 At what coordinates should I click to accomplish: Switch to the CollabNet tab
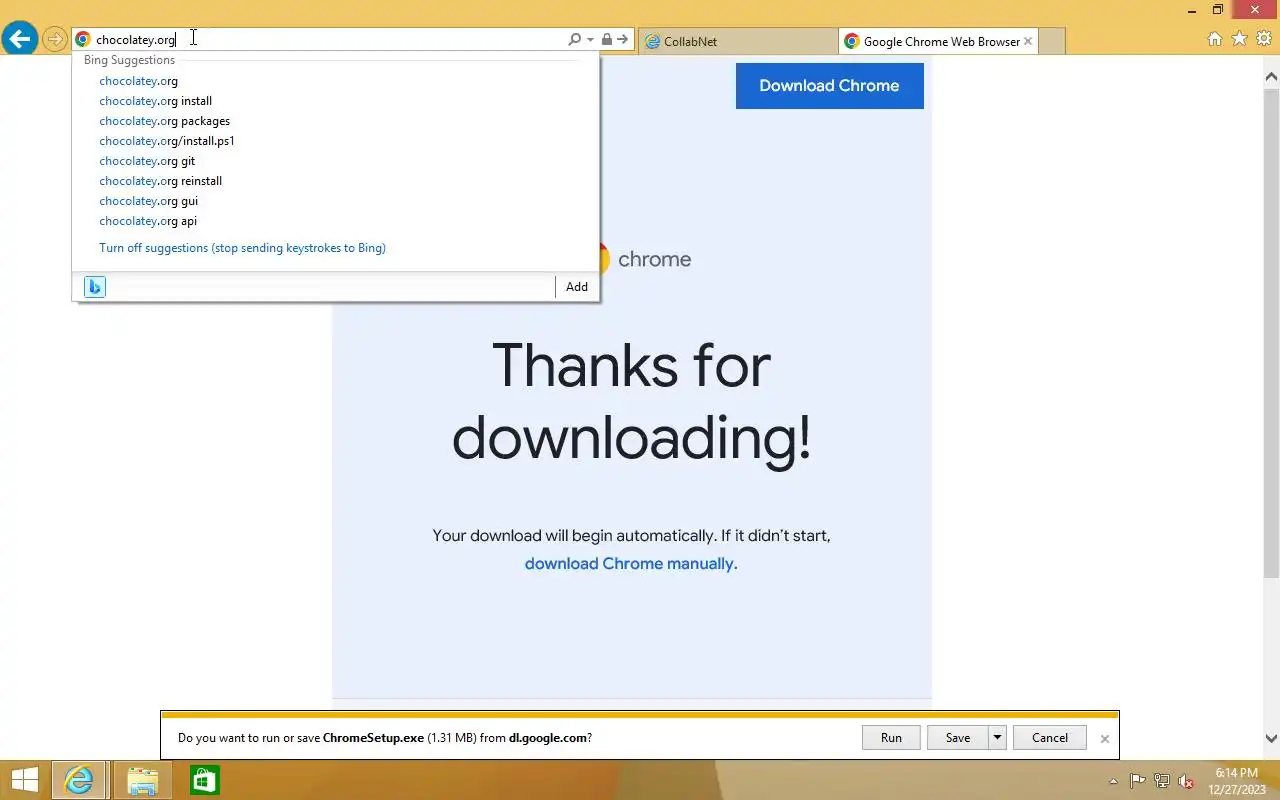pos(738,41)
